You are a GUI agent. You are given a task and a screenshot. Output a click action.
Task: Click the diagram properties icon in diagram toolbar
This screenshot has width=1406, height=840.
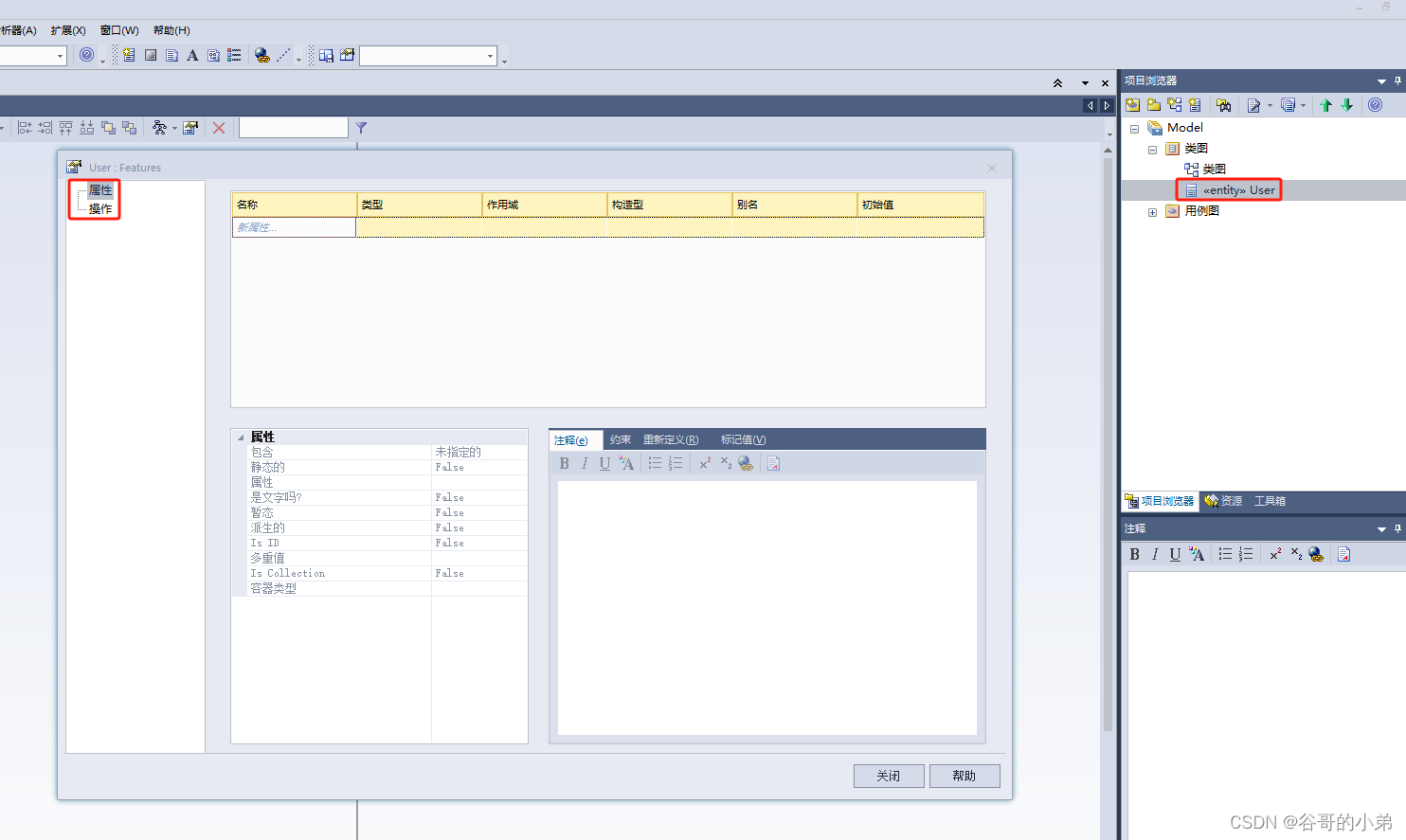(x=190, y=128)
